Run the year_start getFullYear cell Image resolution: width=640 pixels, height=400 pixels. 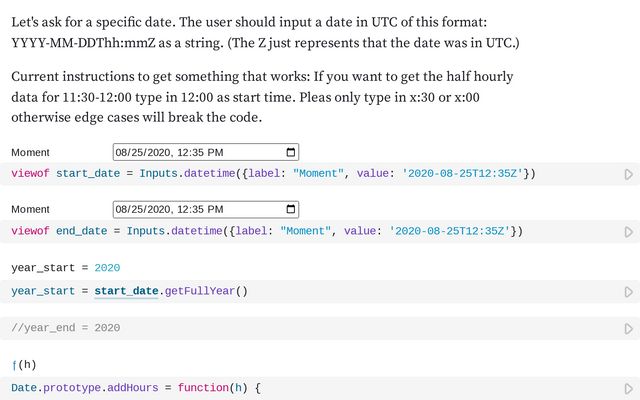[x=629, y=292]
